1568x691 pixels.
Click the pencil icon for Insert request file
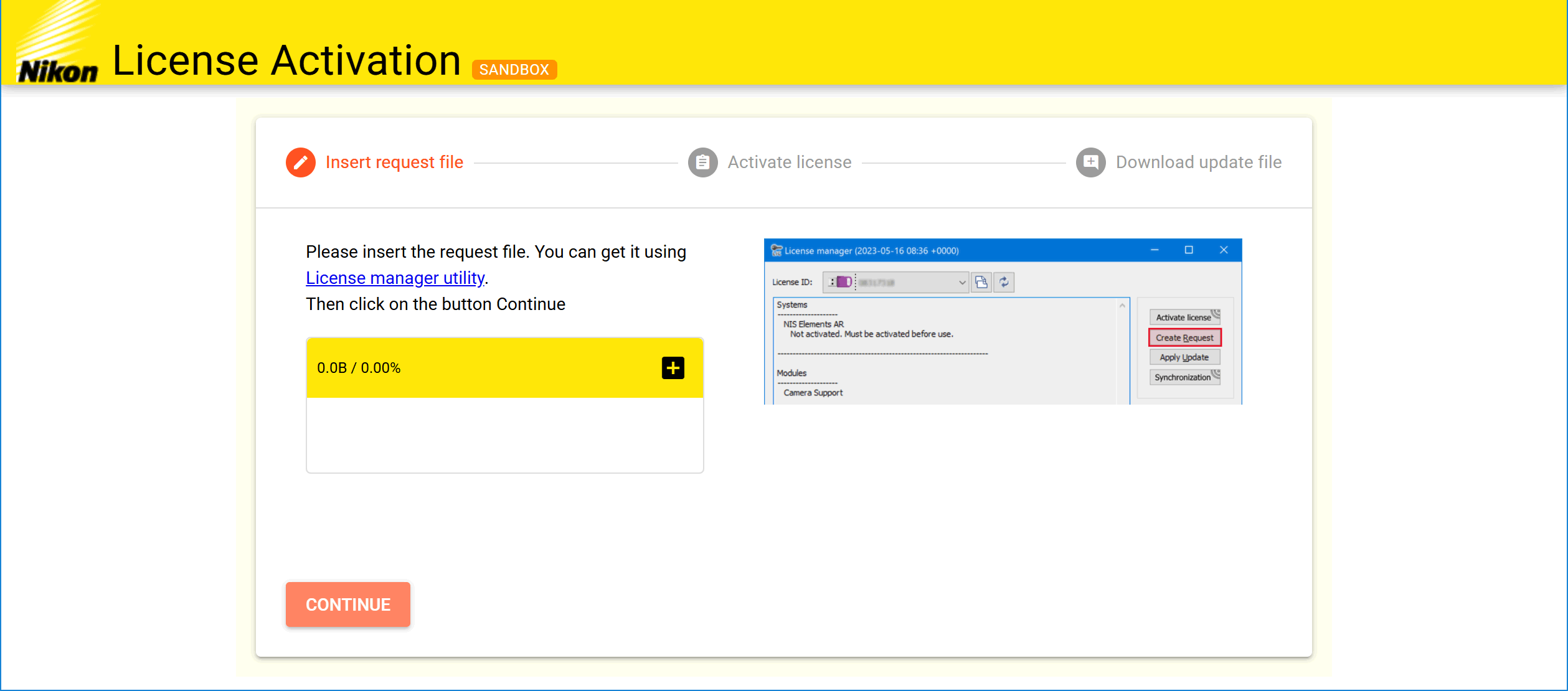pos(301,162)
